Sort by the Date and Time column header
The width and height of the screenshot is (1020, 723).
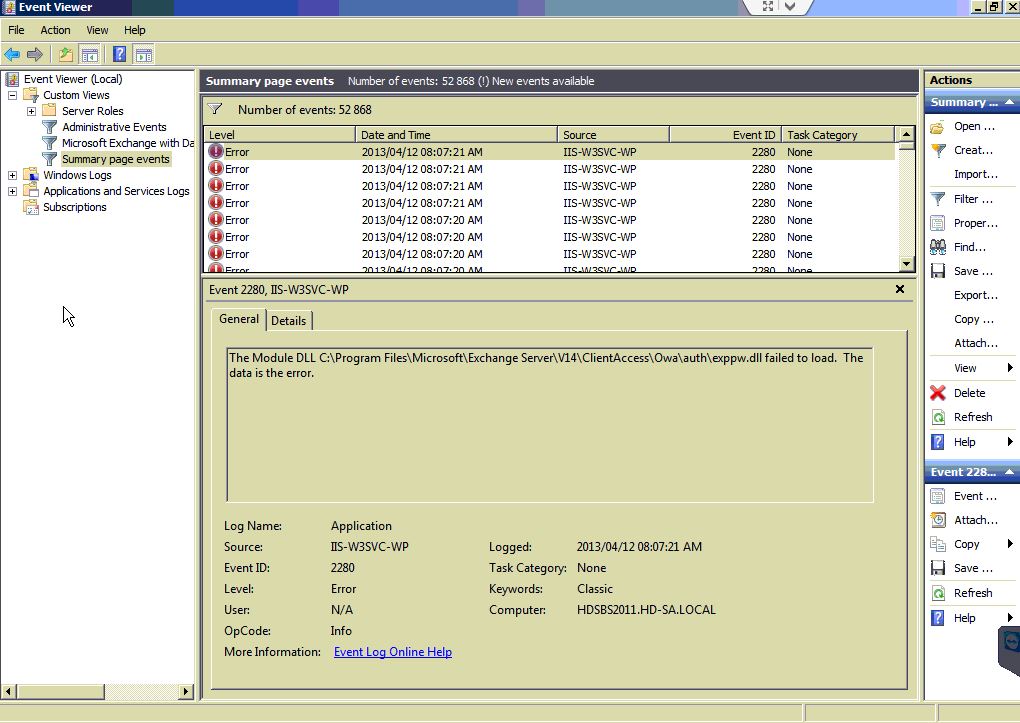point(456,135)
